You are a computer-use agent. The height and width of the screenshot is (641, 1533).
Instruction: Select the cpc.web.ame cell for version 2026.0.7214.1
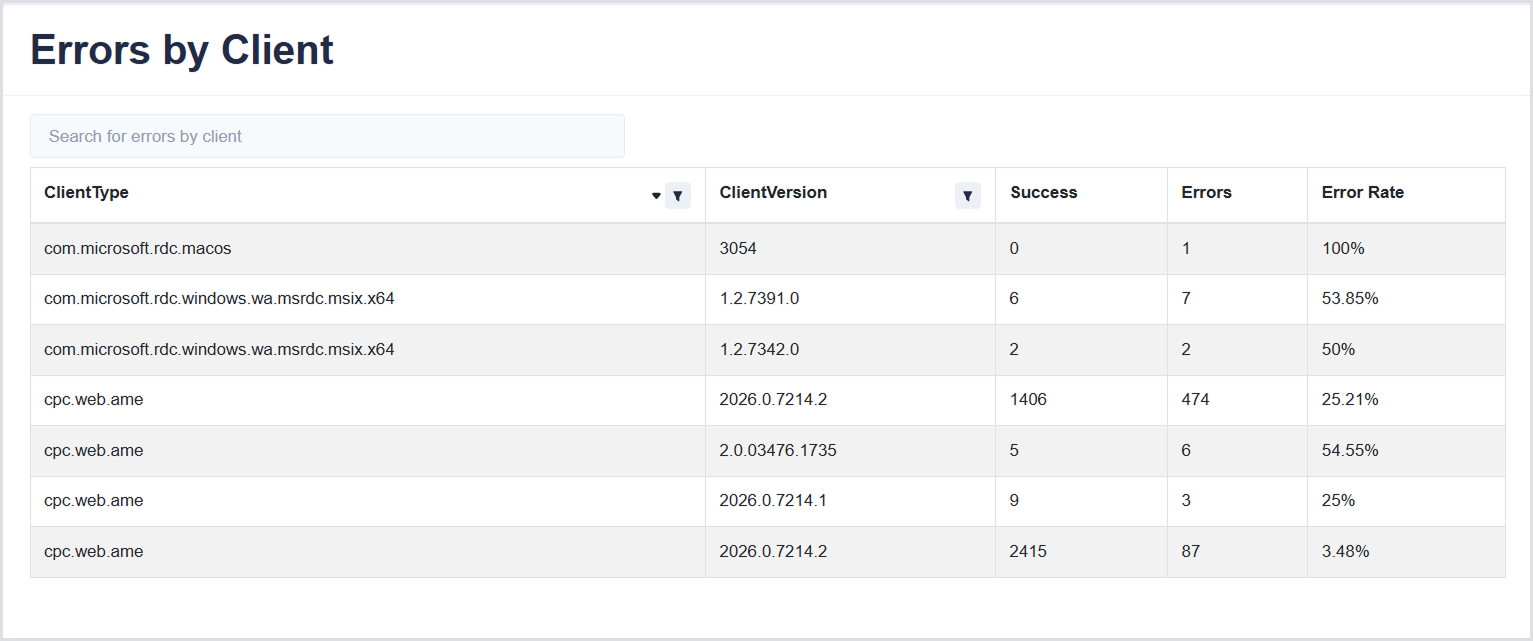[368, 501]
